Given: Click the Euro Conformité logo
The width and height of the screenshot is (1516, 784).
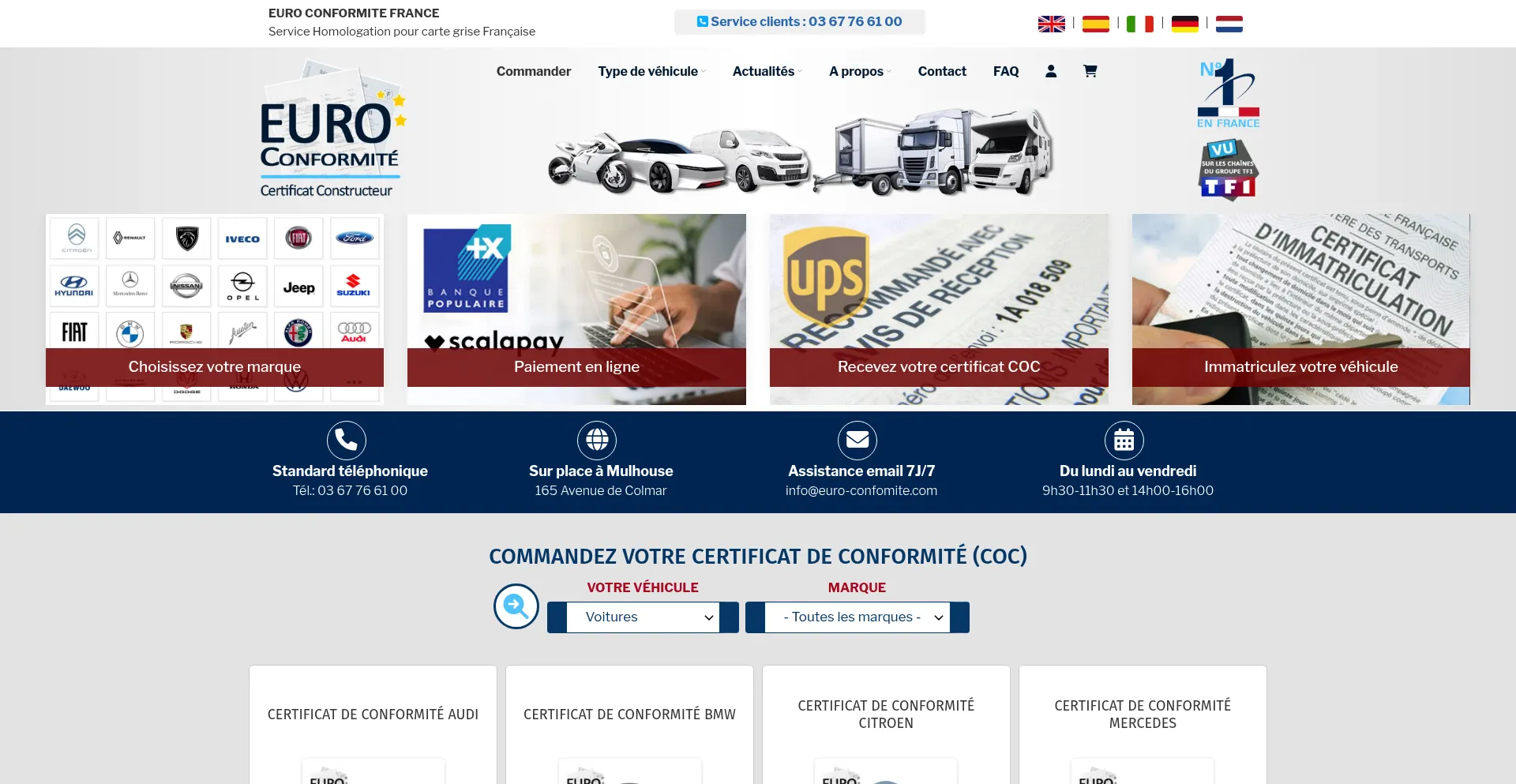Looking at the screenshot, I should 330,130.
